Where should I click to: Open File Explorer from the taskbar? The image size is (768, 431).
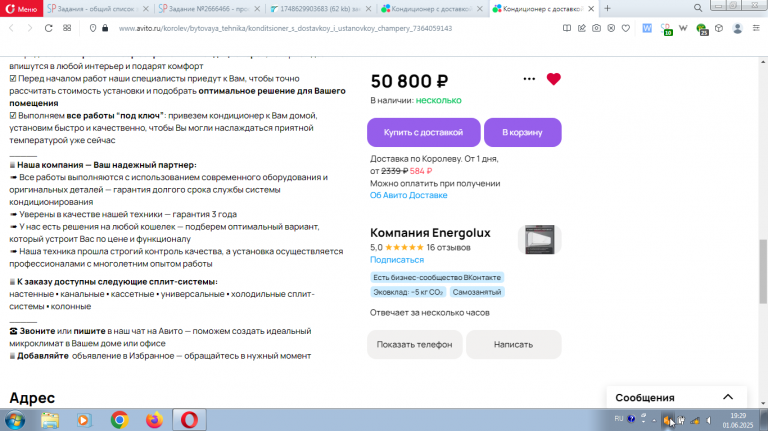pos(49,420)
